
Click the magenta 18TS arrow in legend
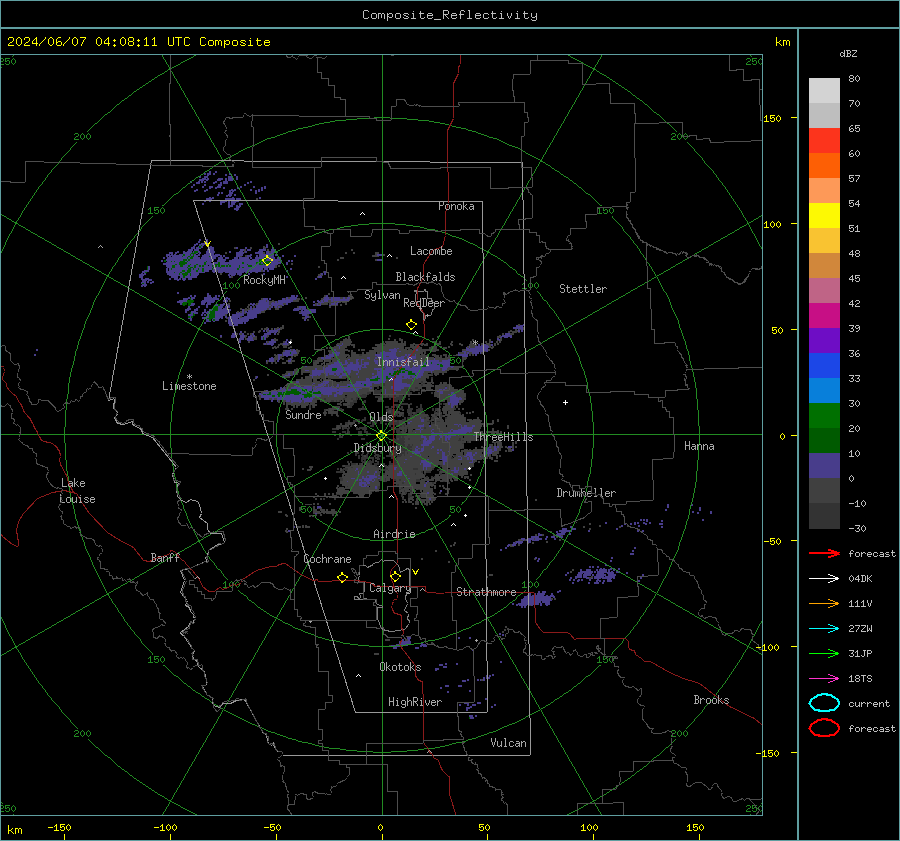point(824,679)
